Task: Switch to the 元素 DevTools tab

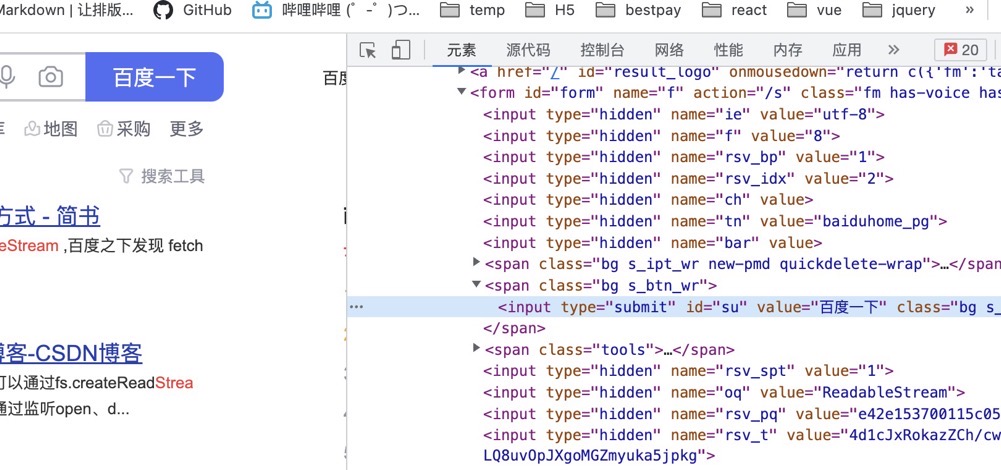Action: click(462, 50)
